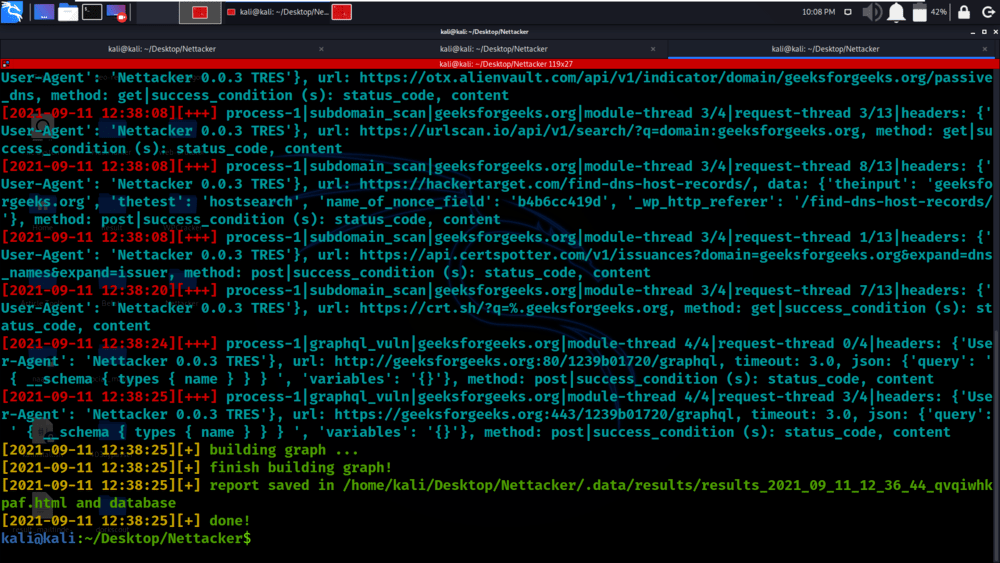Click the small display indicator beside the clock
This screenshot has height=563, width=1000.
(848, 12)
